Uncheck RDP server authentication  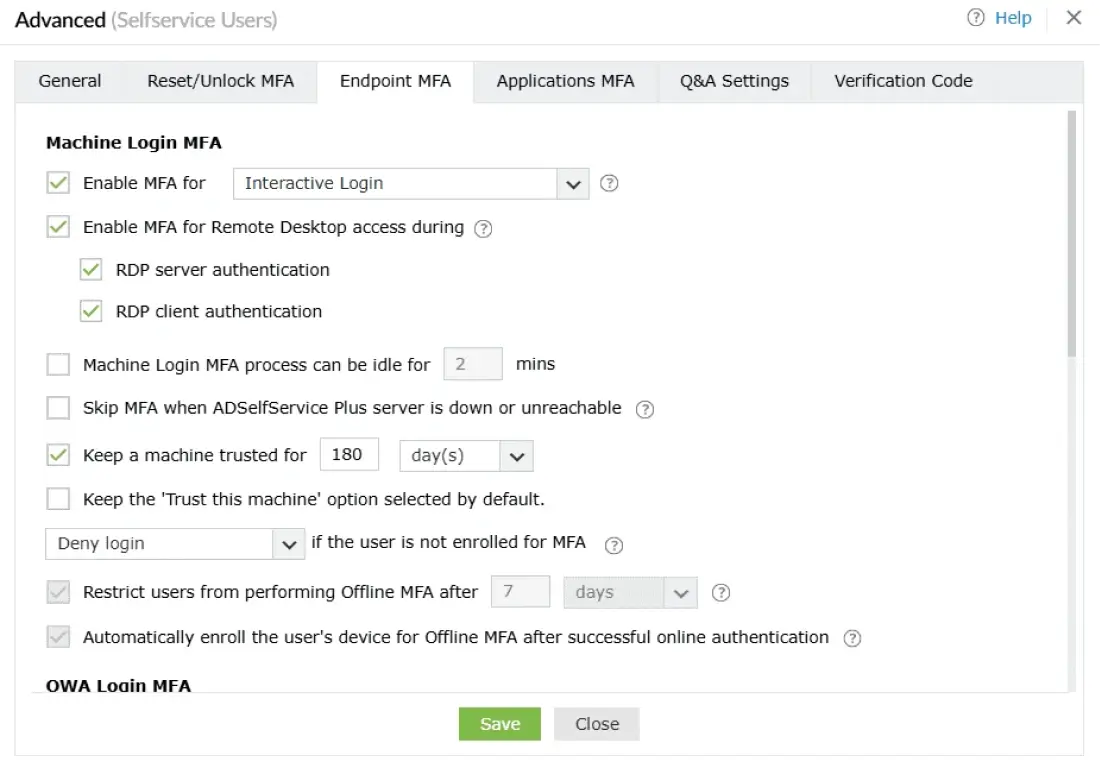pos(91,270)
